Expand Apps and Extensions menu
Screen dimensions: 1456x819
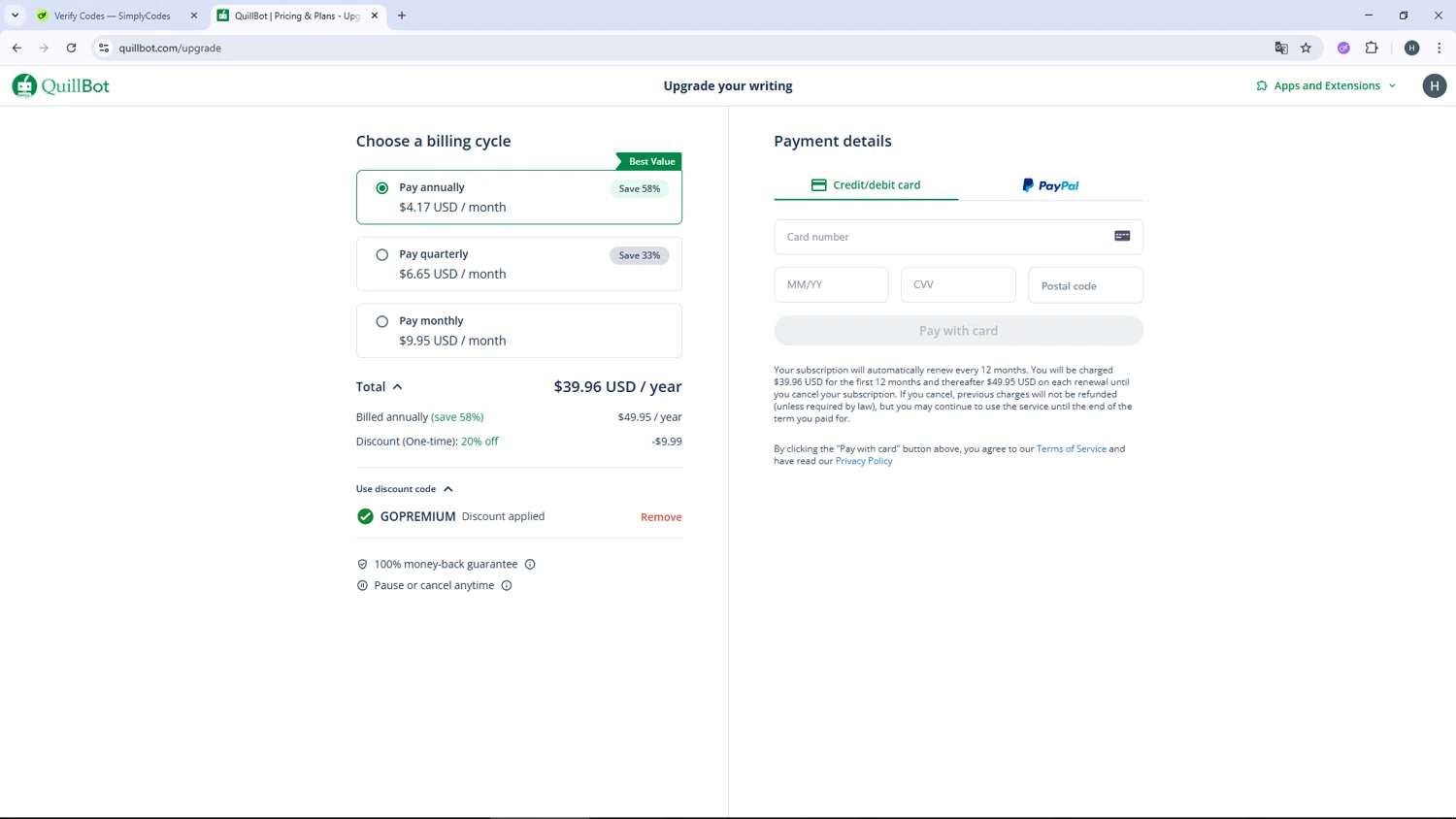click(x=1326, y=85)
